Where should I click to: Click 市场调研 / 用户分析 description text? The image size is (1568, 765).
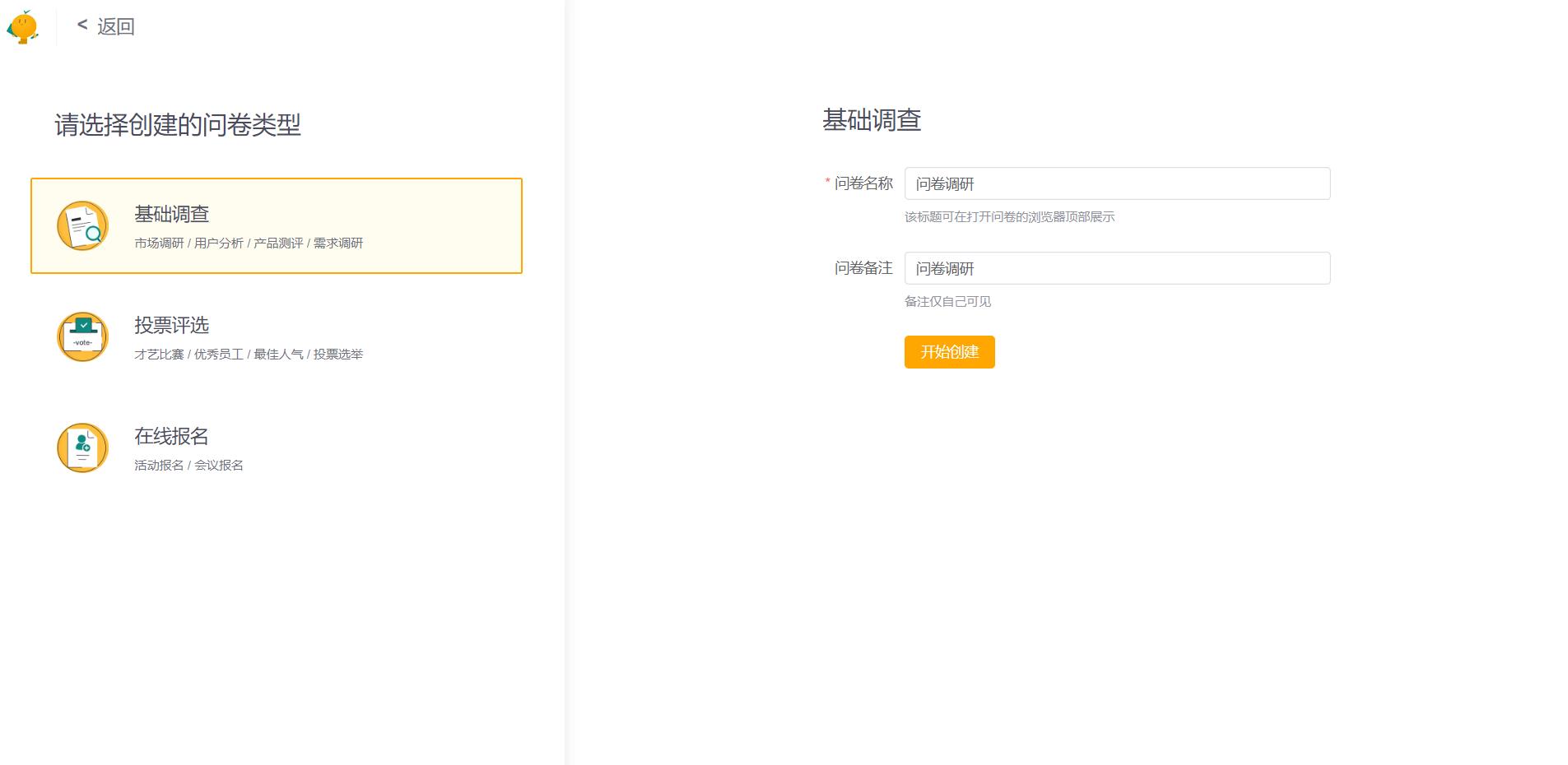(x=249, y=243)
